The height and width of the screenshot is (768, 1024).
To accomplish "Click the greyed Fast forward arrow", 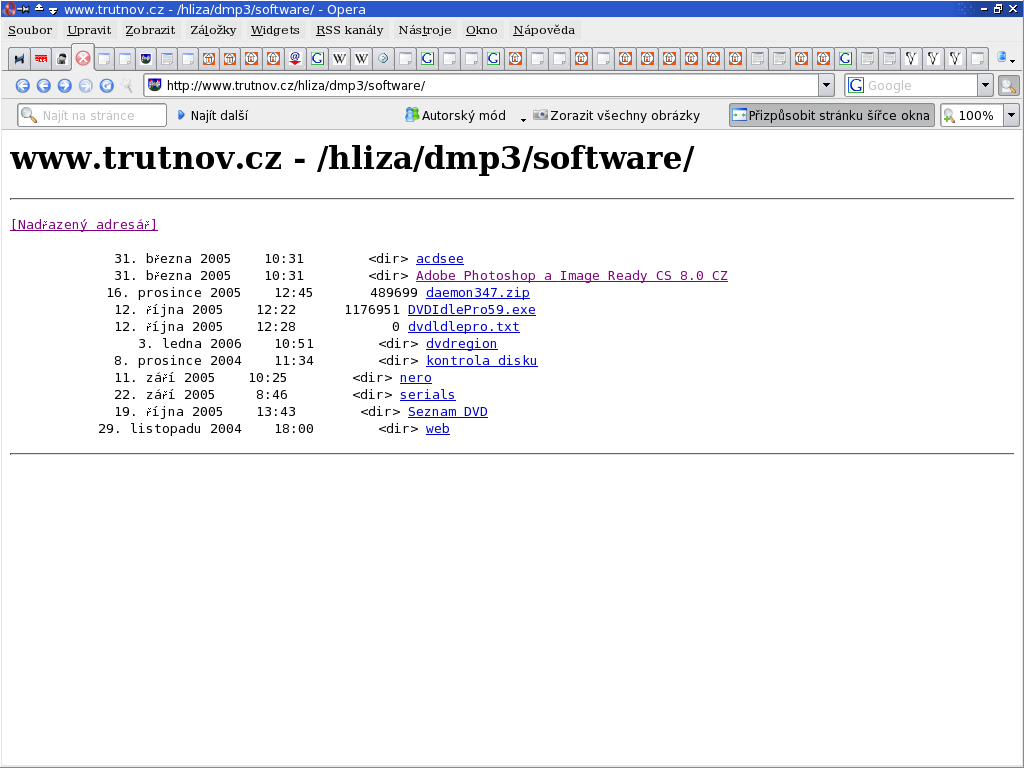I will pyautogui.click(x=86, y=86).
